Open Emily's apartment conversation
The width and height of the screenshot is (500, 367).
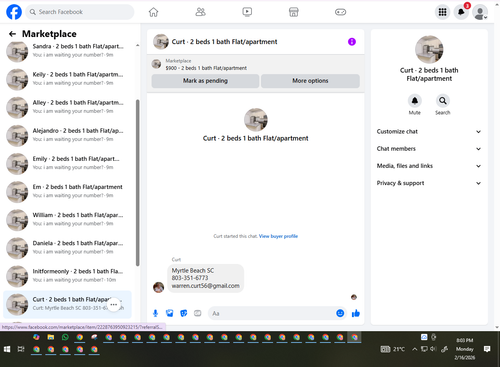pos(68,163)
